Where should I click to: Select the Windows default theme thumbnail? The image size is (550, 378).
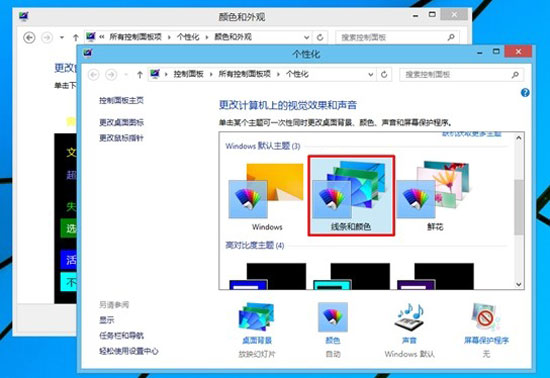(x=267, y=196)
